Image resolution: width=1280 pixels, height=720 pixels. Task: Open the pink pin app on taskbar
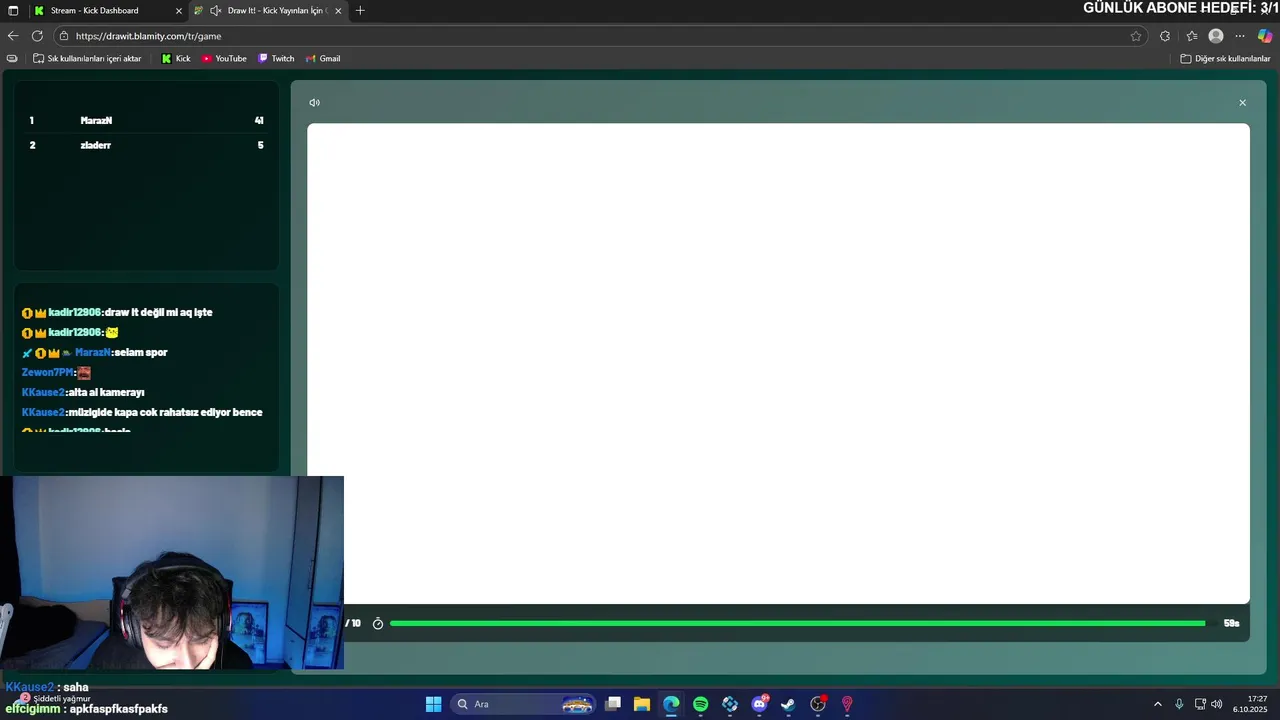(x=847, y=704)
